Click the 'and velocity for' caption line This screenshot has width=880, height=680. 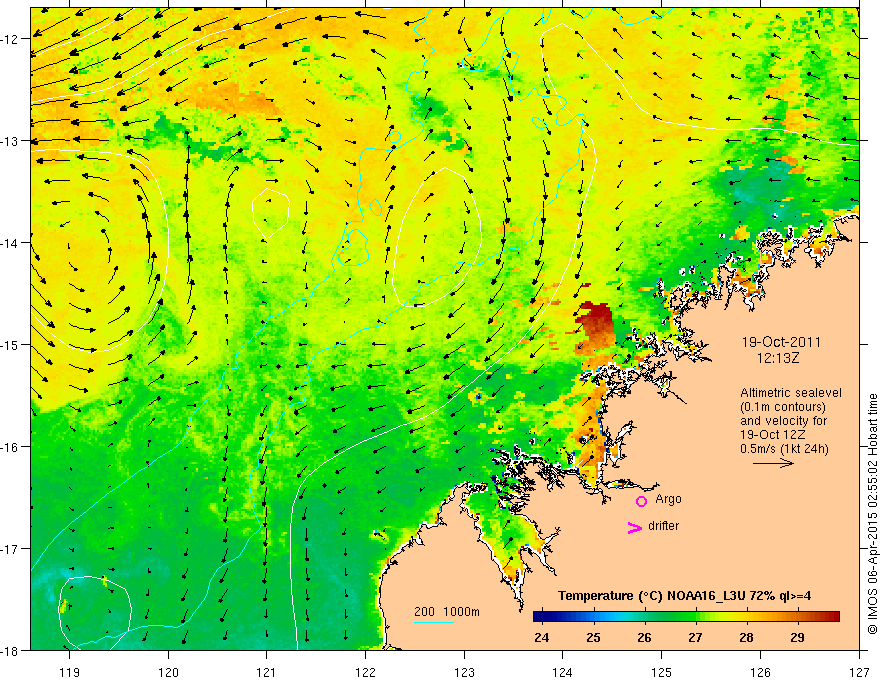783,421
